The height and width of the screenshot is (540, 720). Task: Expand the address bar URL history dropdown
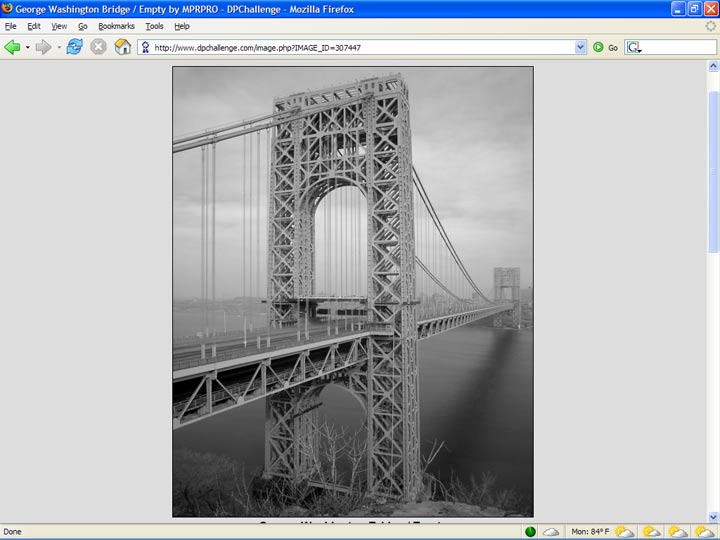click(x=580, y=47)
